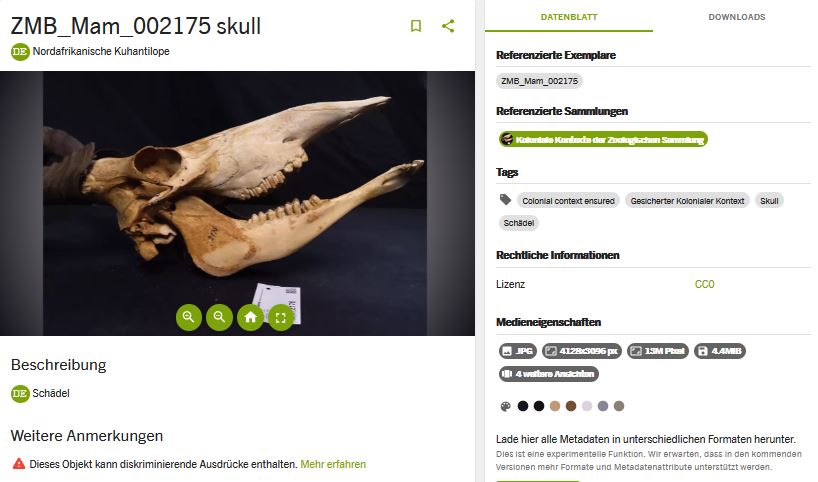The width and height of the screenshot is (818, 482).
Task: Open the Mehr erfahren link
Action: 333,464
